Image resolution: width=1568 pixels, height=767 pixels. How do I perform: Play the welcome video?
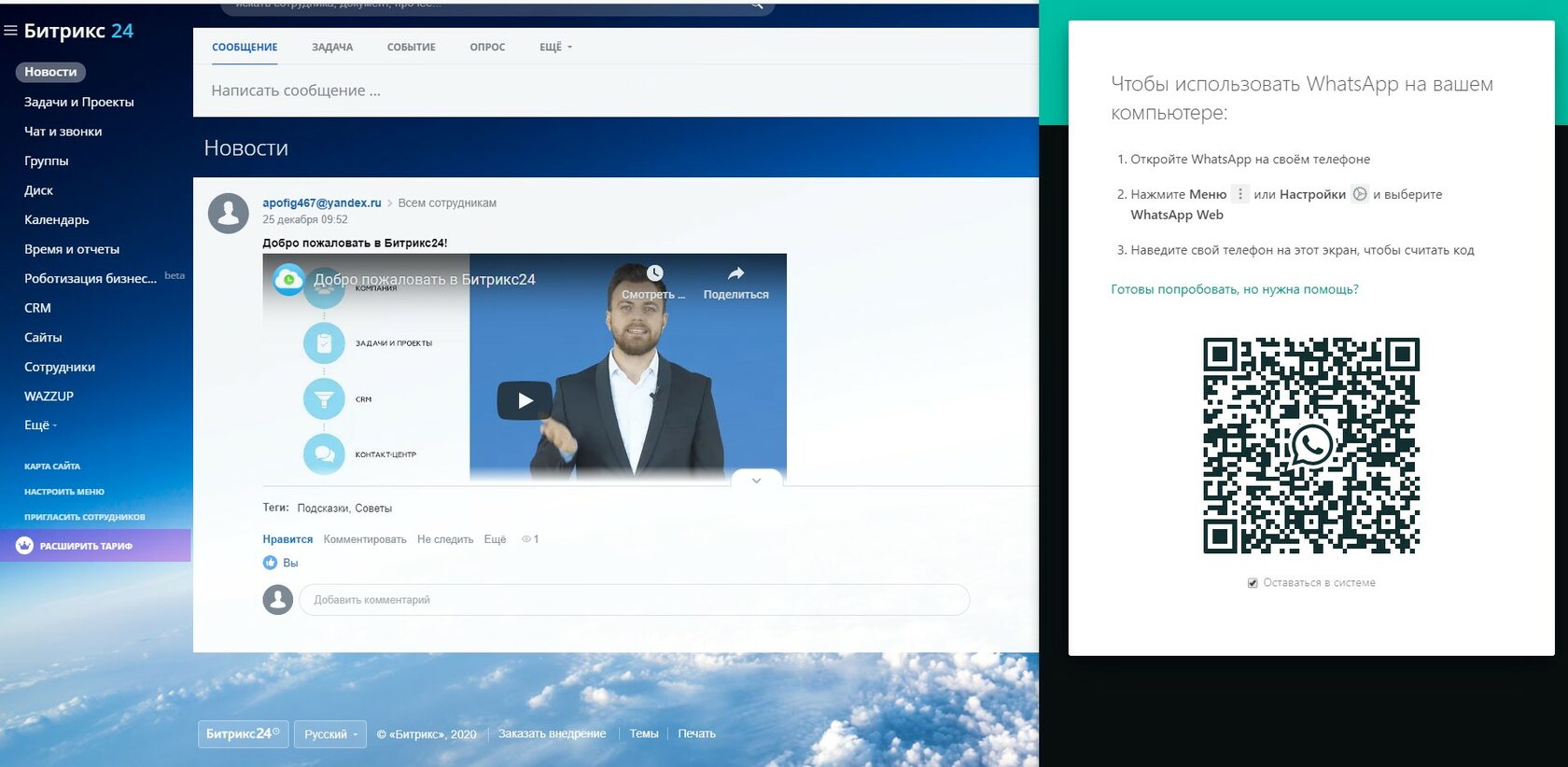point(525,400)
